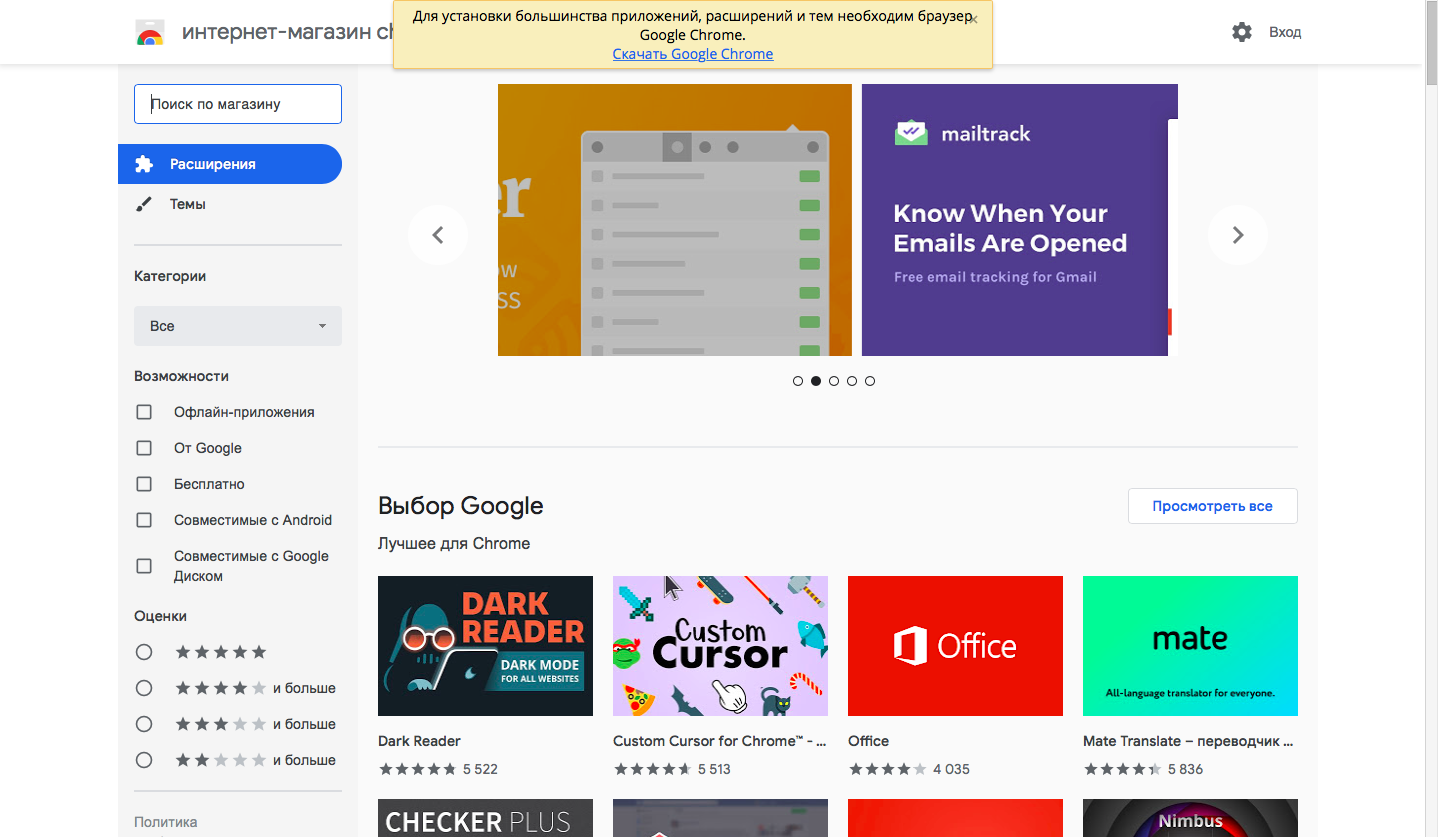Select the fifth carousel dot

coord(870,381)
